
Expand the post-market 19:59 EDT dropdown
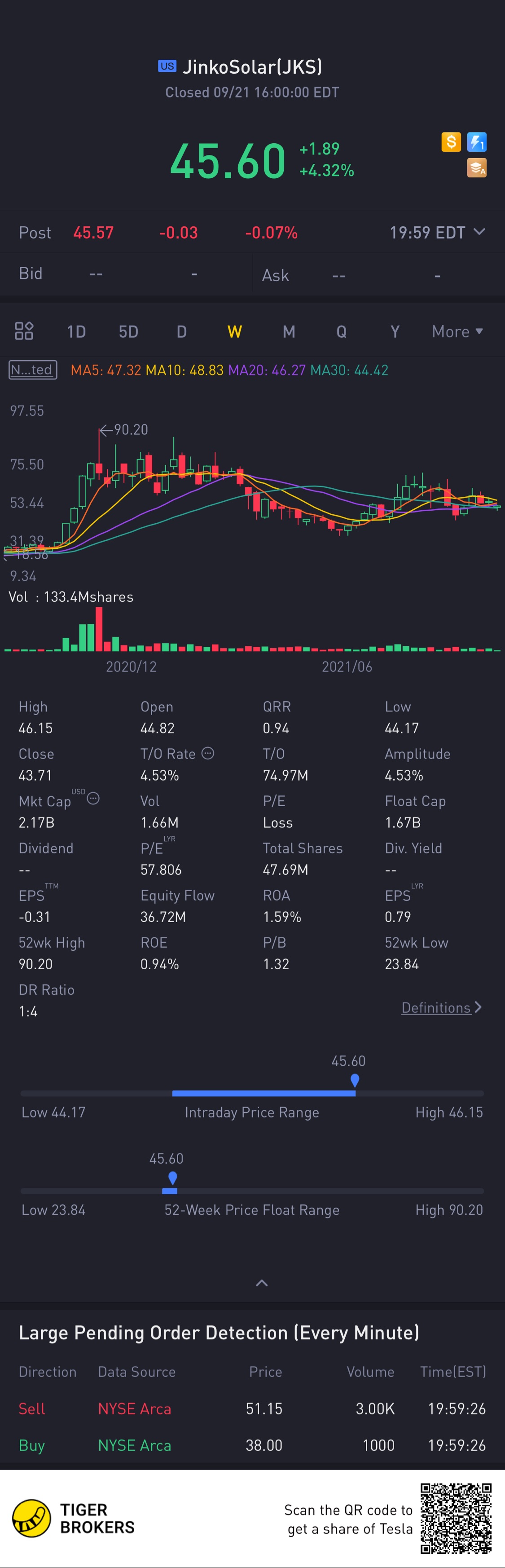pos(479,232)
